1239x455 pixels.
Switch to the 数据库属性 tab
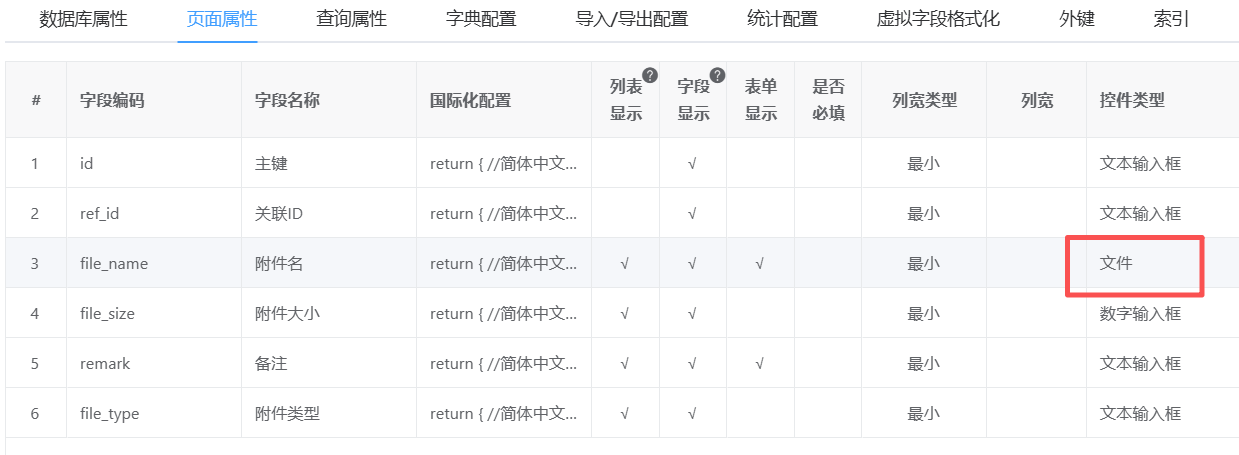[x=83, y=19]
